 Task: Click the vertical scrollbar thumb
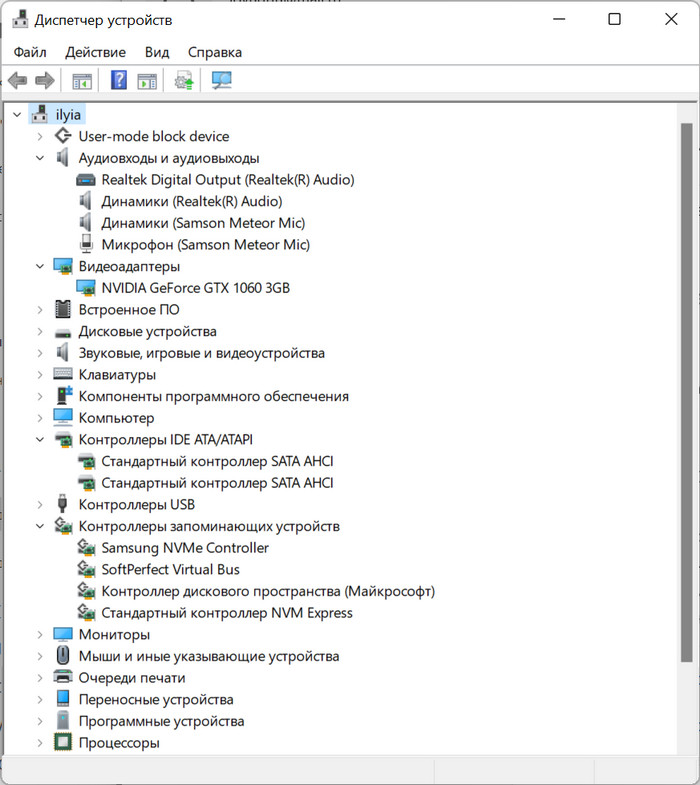[x=686, y=393]
